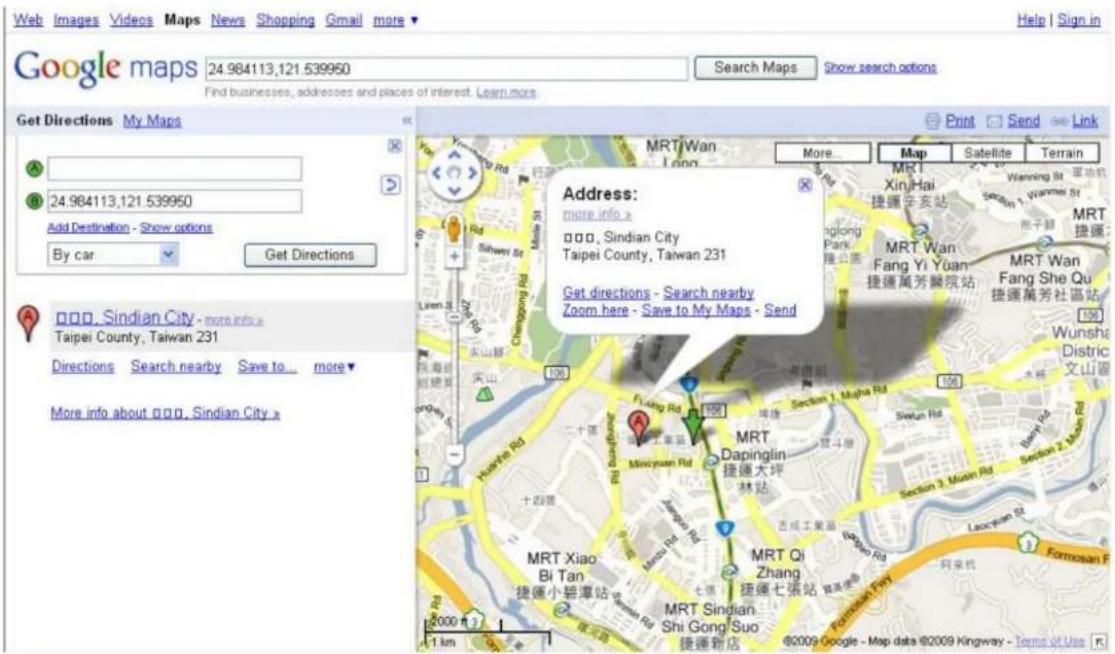Pan the map down with arrow control
This screenshot has height=654, width=1115.
pos(454,191)
